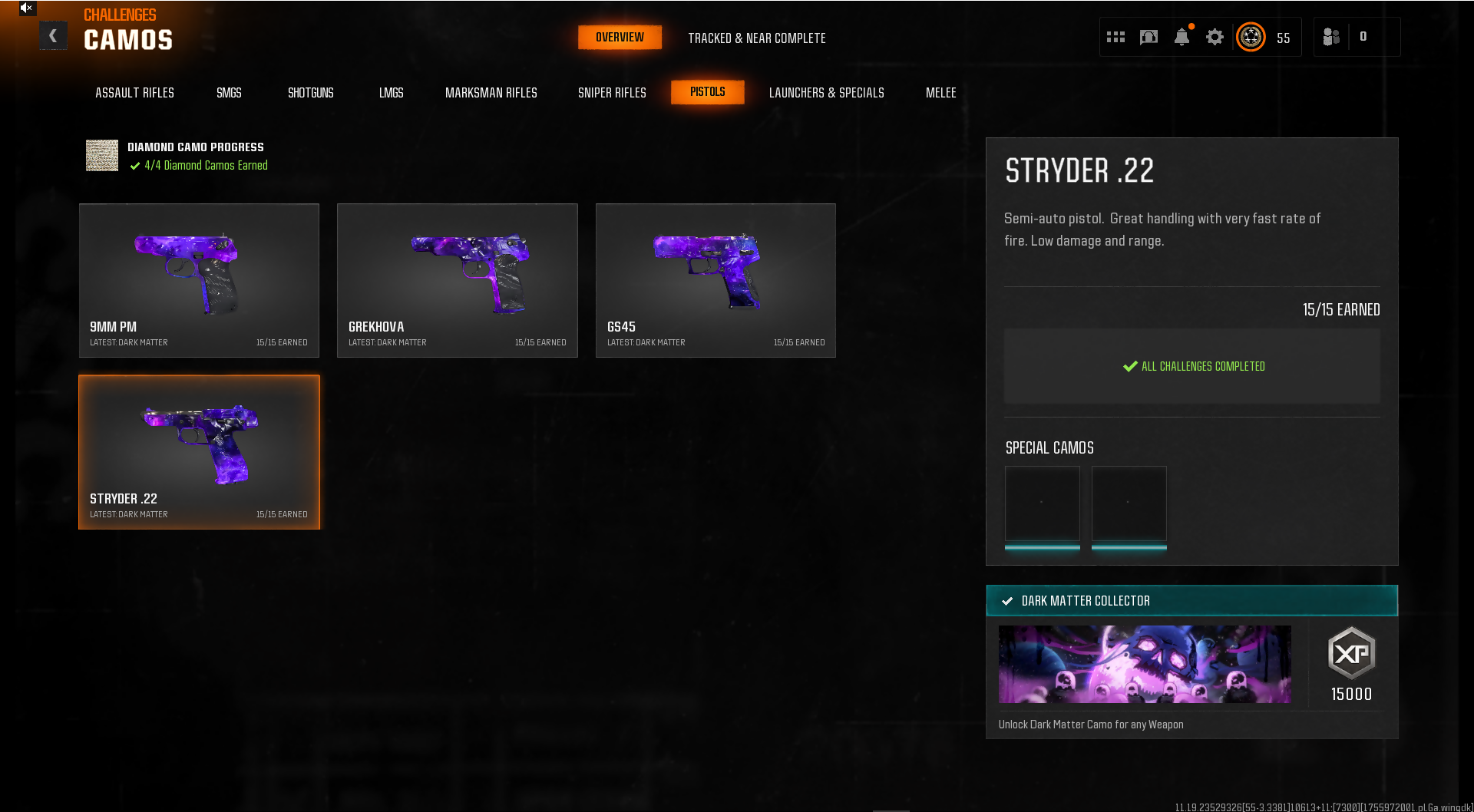The image size is (1474, 812).
Task: Open the notifications bell
Action: click(1182, 37)
